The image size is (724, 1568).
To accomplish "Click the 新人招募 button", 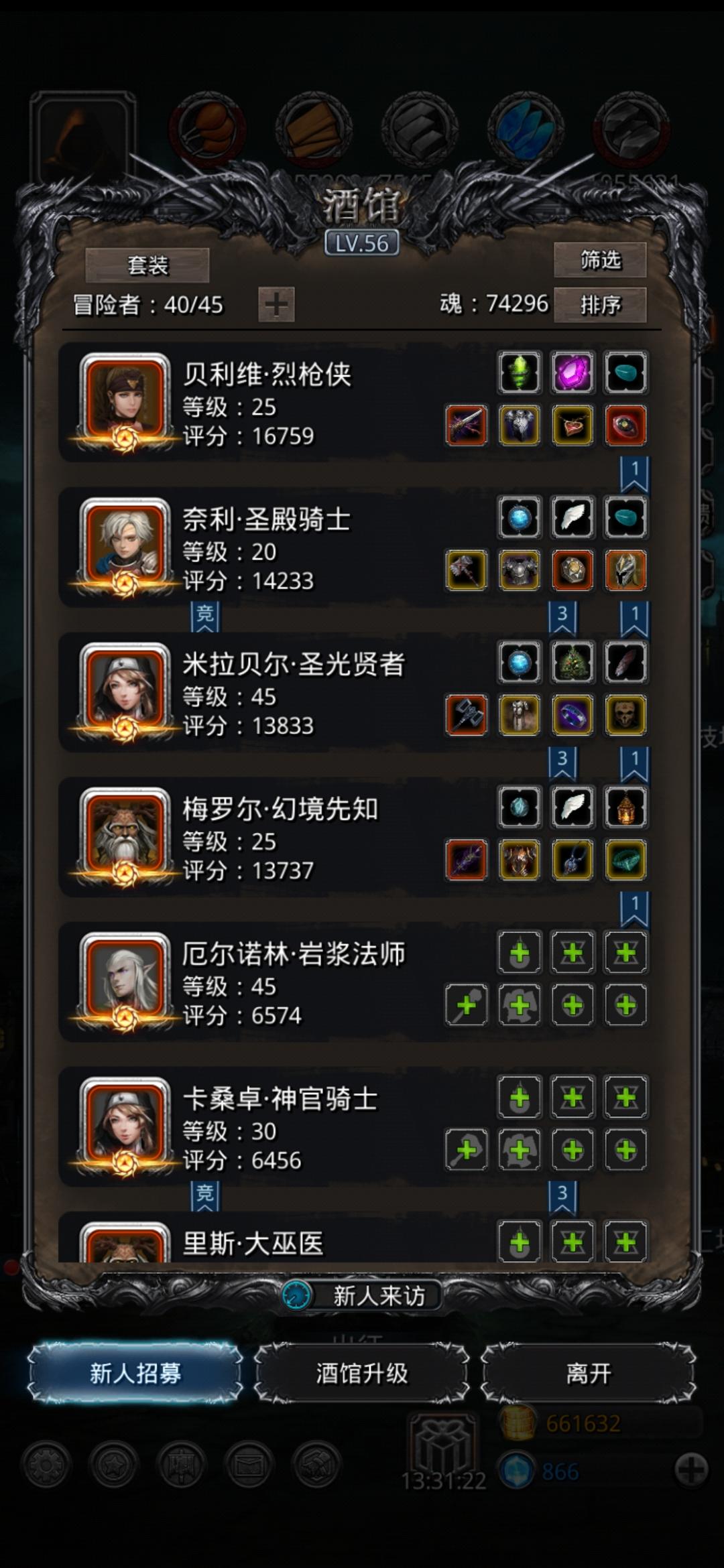I will pyautogui.click(x=135, y=1373).
